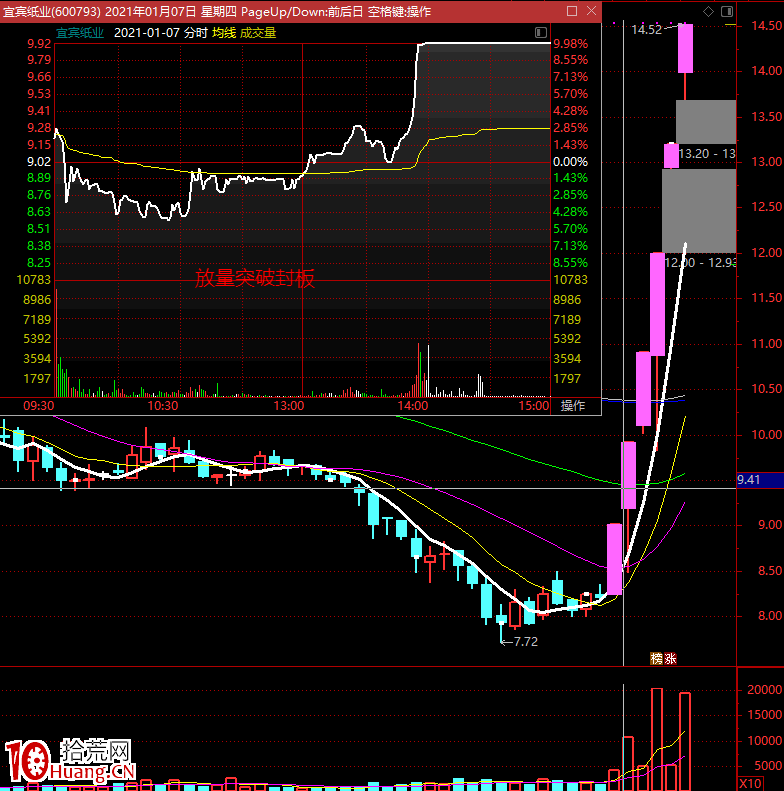784x791 pixels.
Task: Click the 09:30 time axis label
Action: (38, 406)
